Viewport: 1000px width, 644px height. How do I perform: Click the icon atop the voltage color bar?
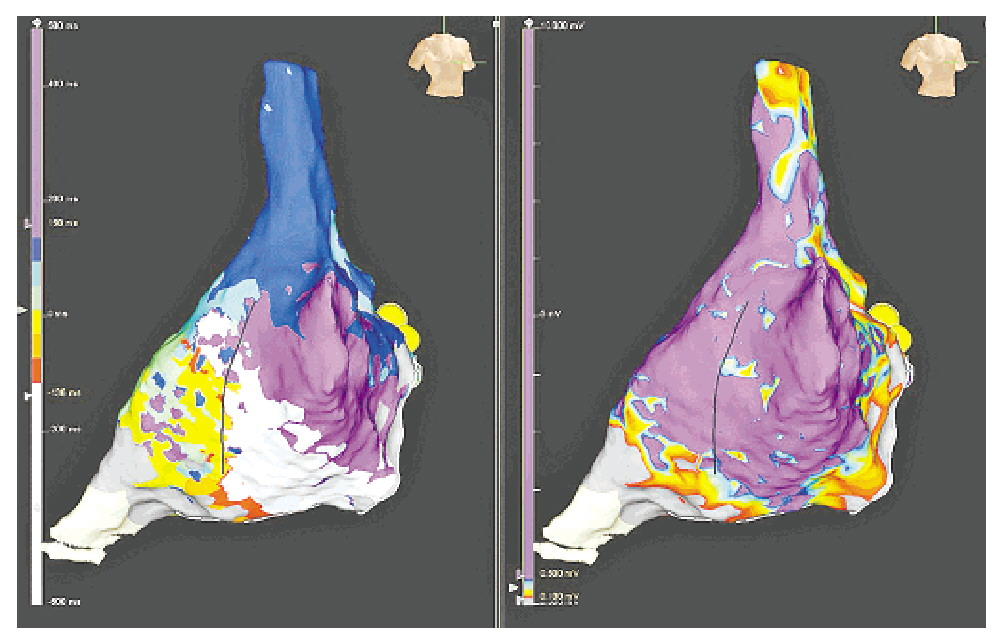pyautogui.click(x=528, y=21)
